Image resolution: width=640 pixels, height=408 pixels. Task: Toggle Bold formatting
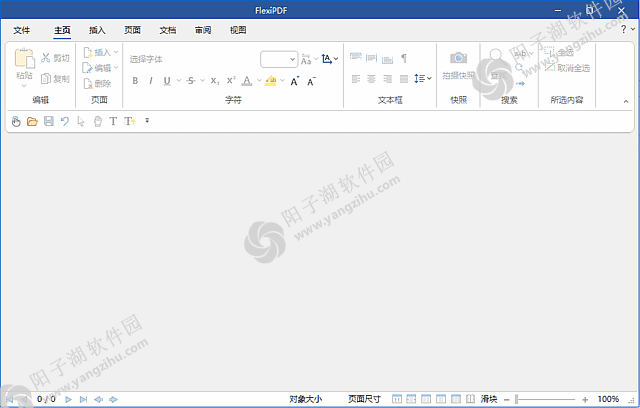pos(135,81)
